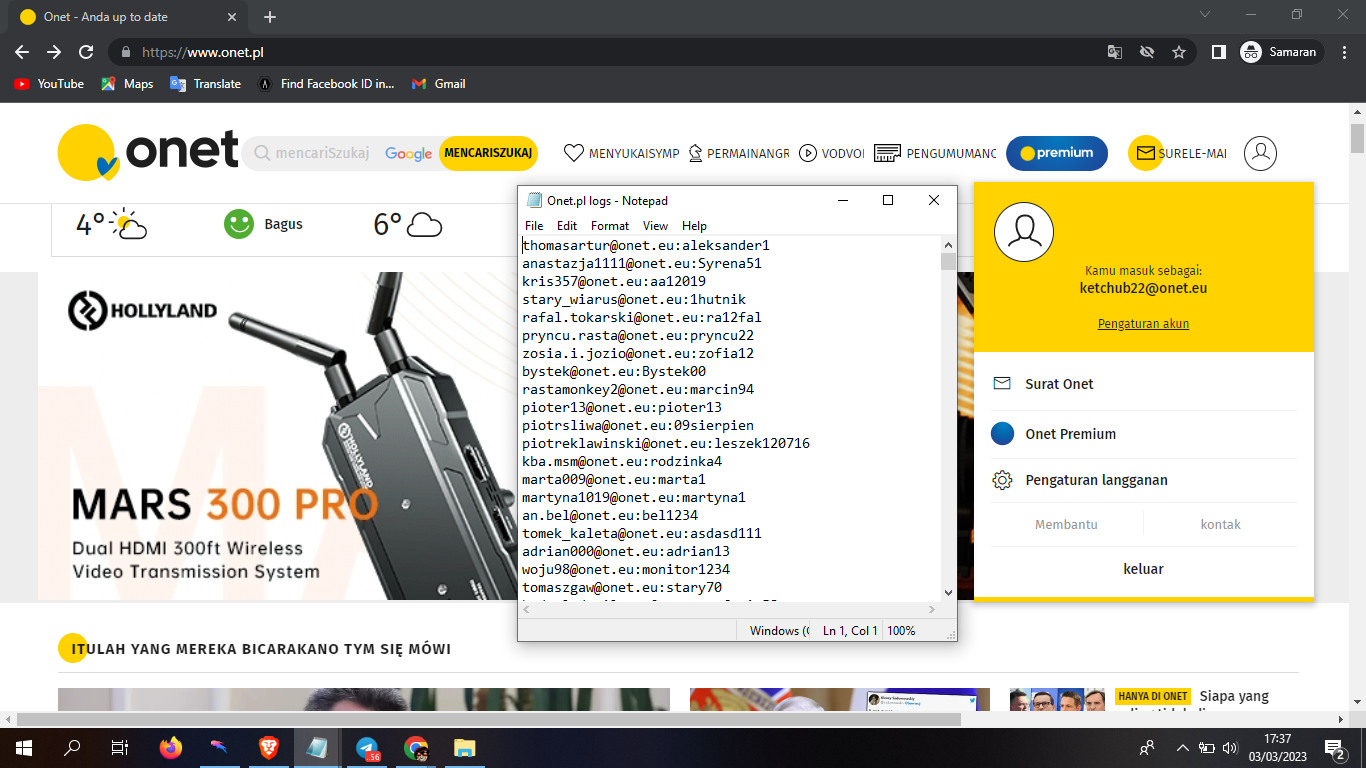1366x768 pixels.
Task: Bookmark this page with the star icon
Action: point(1179,52)
